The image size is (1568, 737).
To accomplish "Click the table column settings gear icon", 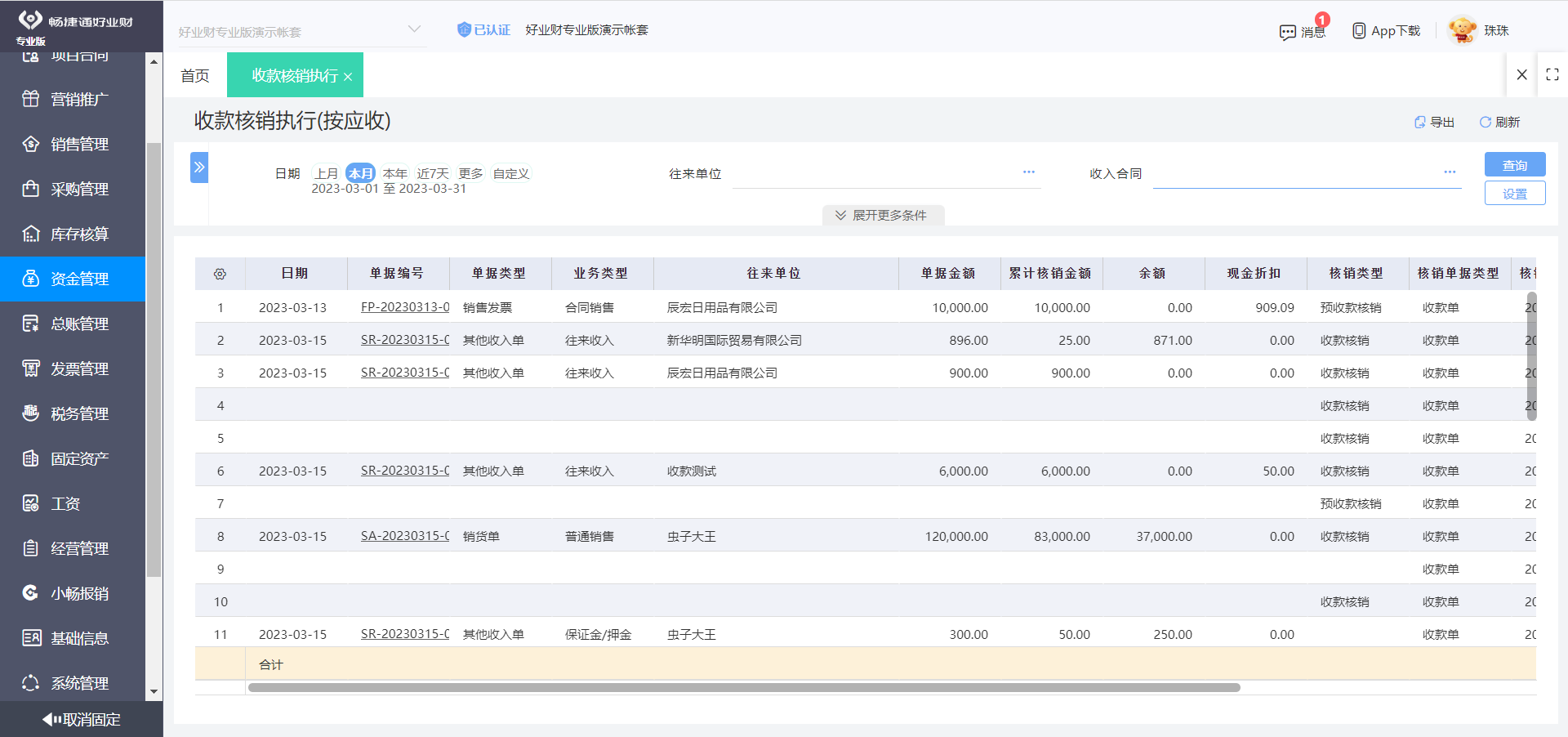I will pos(220,273).
